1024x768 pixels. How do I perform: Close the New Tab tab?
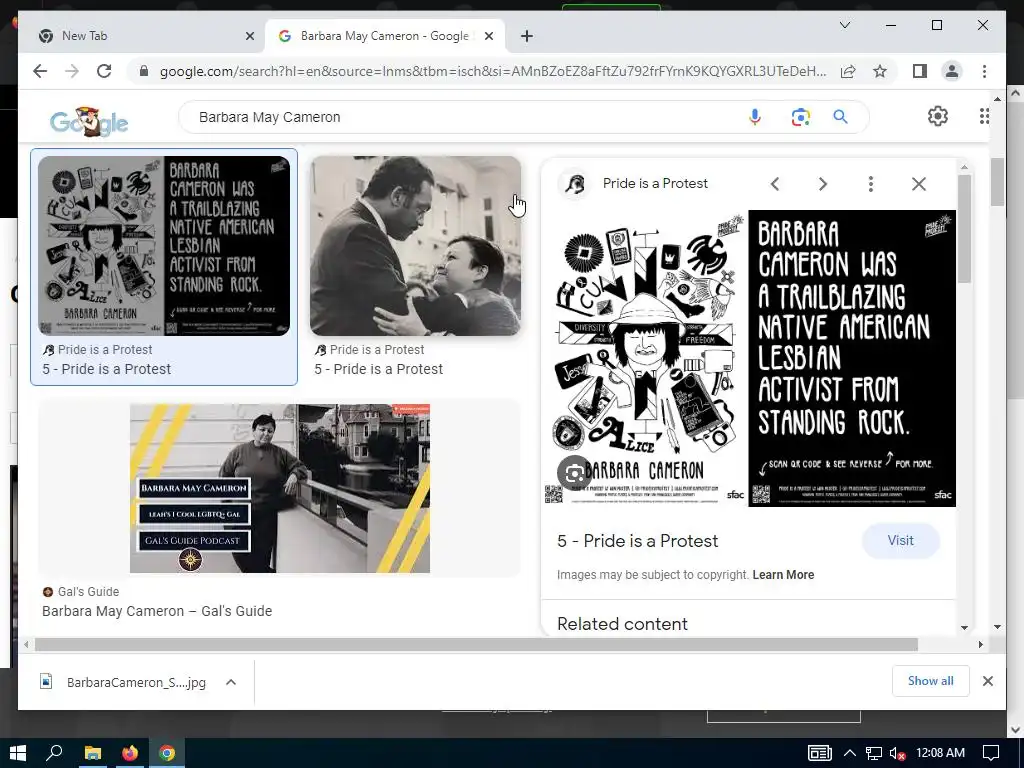(249, 36)
